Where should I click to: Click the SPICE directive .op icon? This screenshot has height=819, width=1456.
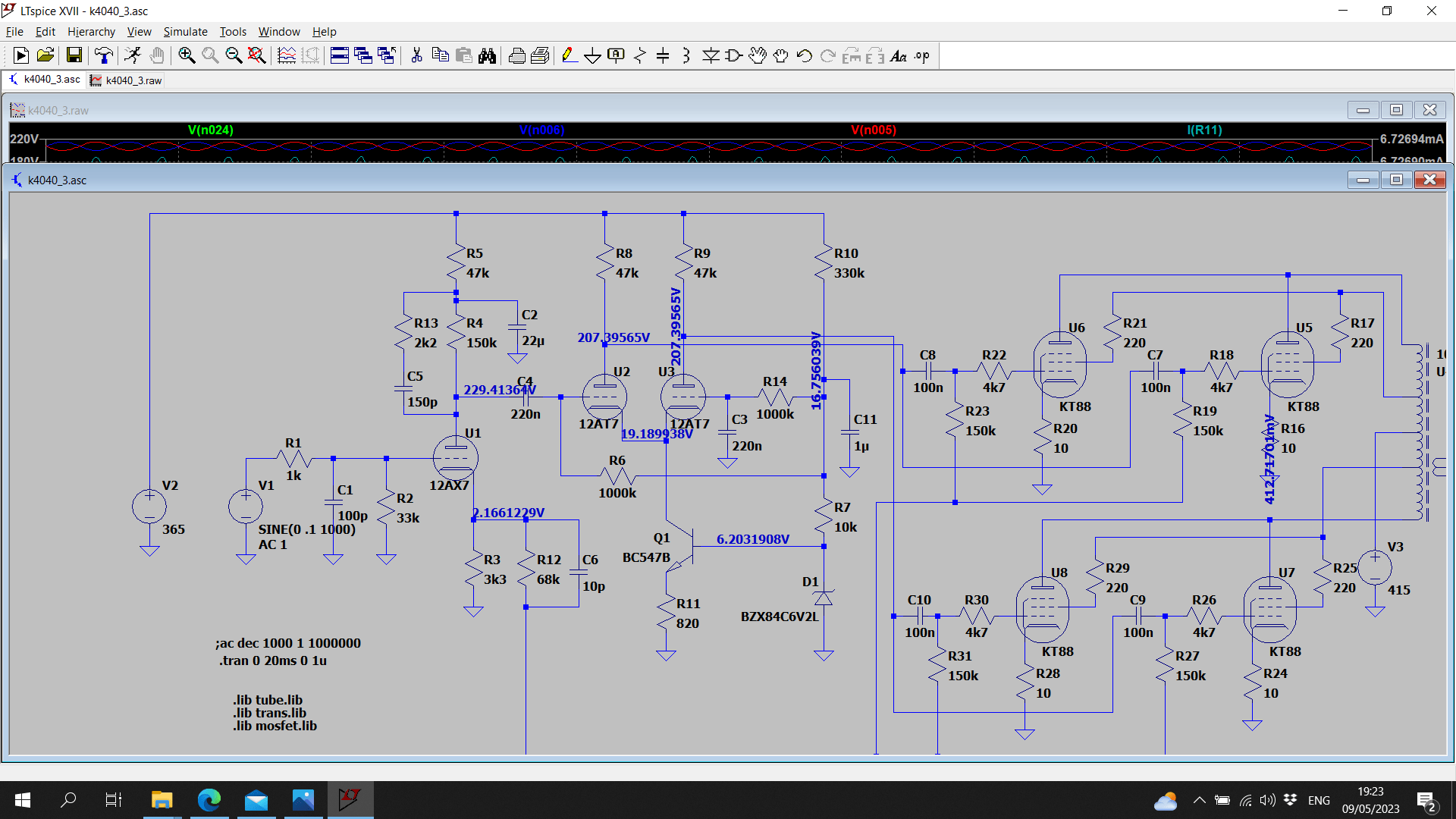tap(922, 55)
